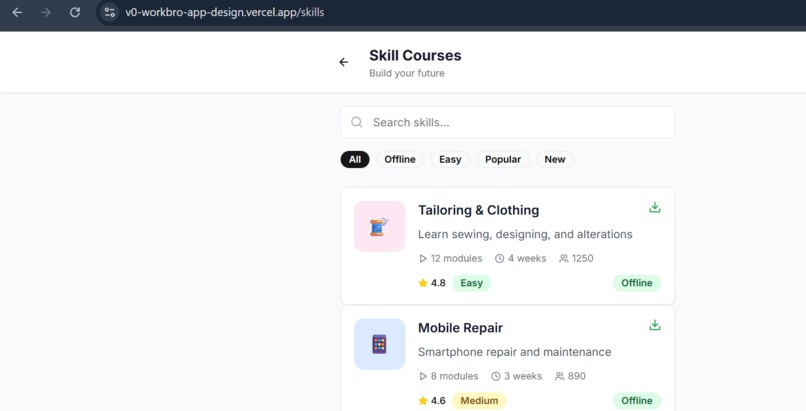Click the Build your future subtitle
This screenshot has height=411, width=806.
(x=407, y=73)
